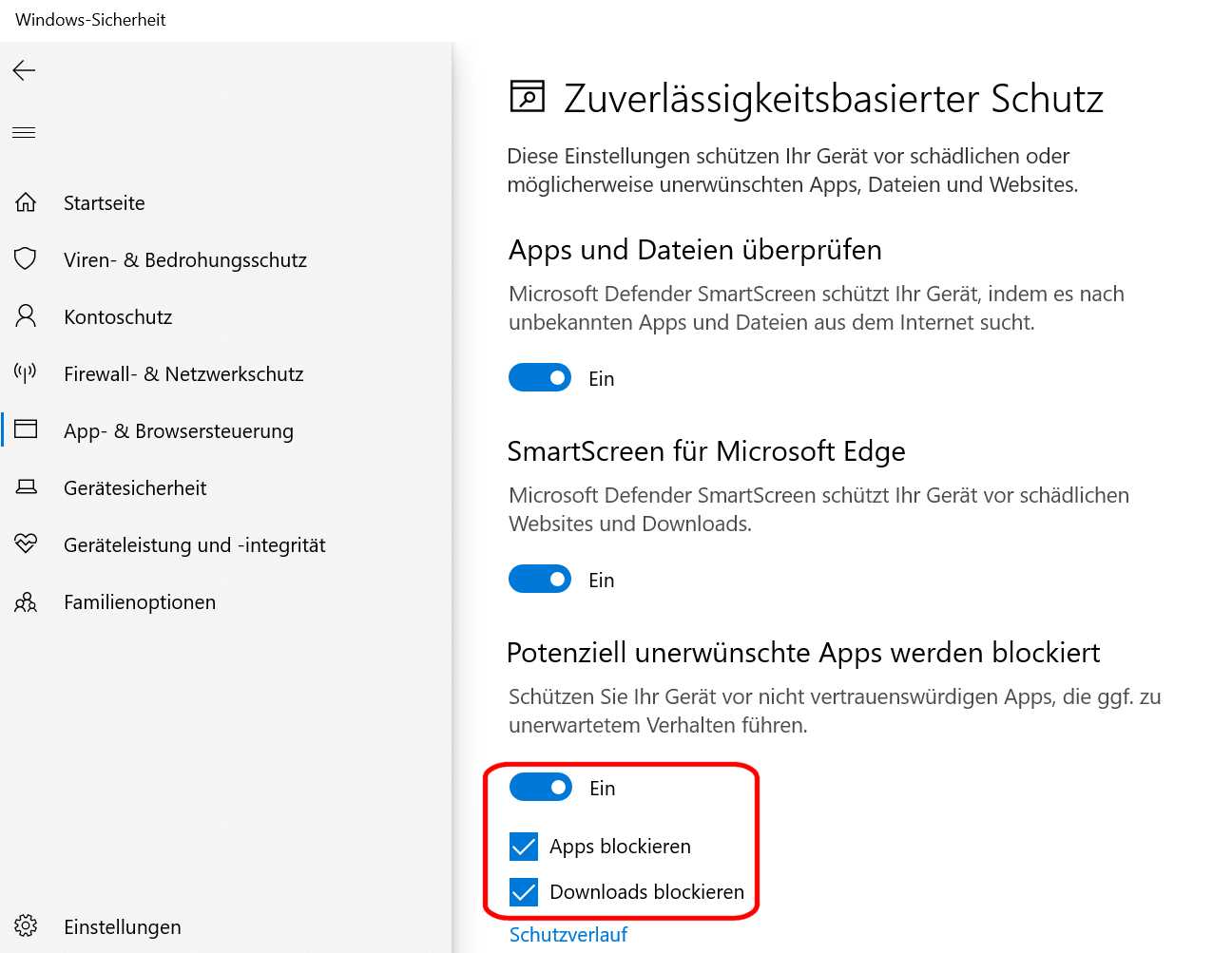This screenshot has height=953, width=1232.
Task: Select the Kontoschutz person icon
Action: click(x=26, y=315)
